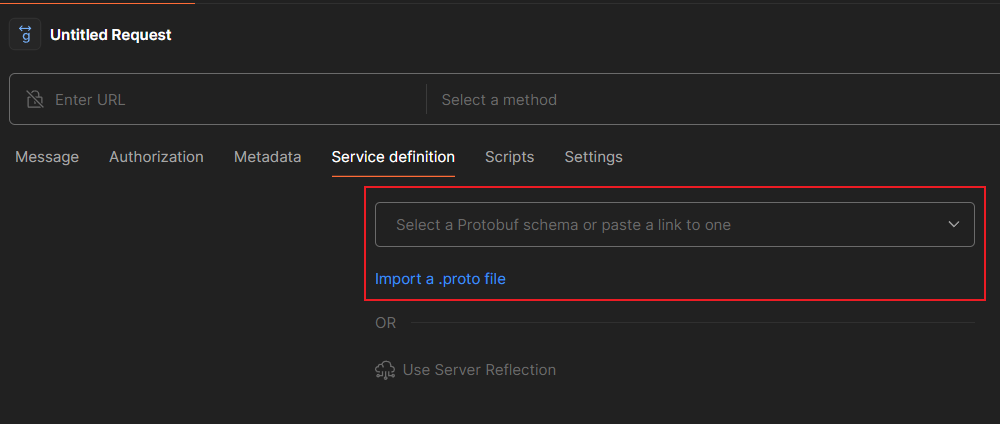Click the Untitled Request title
The image size is (1000, 424).
coord(111,35)
